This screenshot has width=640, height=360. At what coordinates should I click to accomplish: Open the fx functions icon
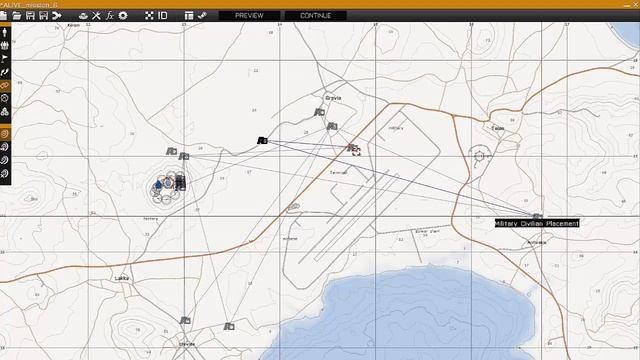(x=109, y=16)
